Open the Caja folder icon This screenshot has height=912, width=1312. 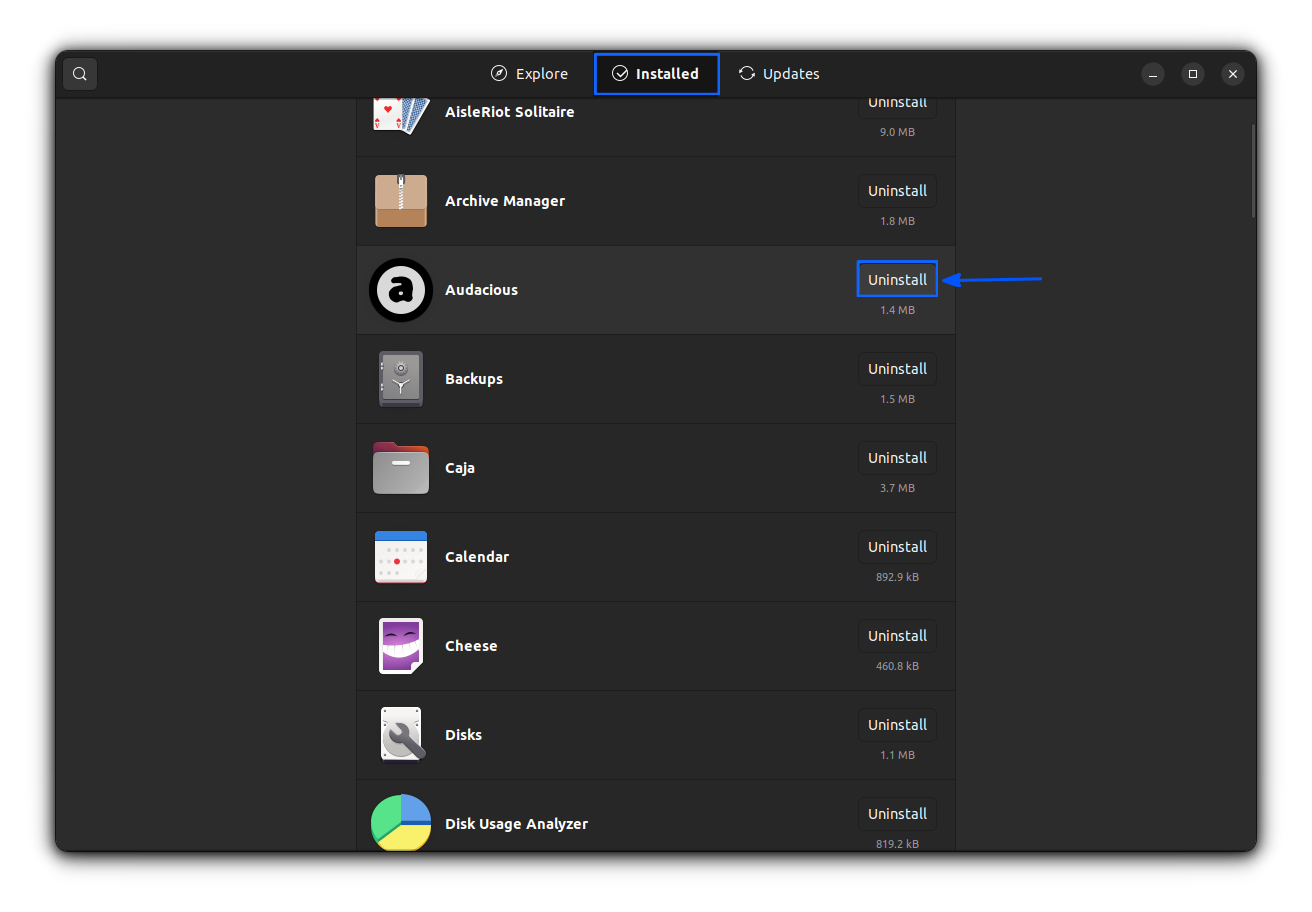click(x=400, y=467)
